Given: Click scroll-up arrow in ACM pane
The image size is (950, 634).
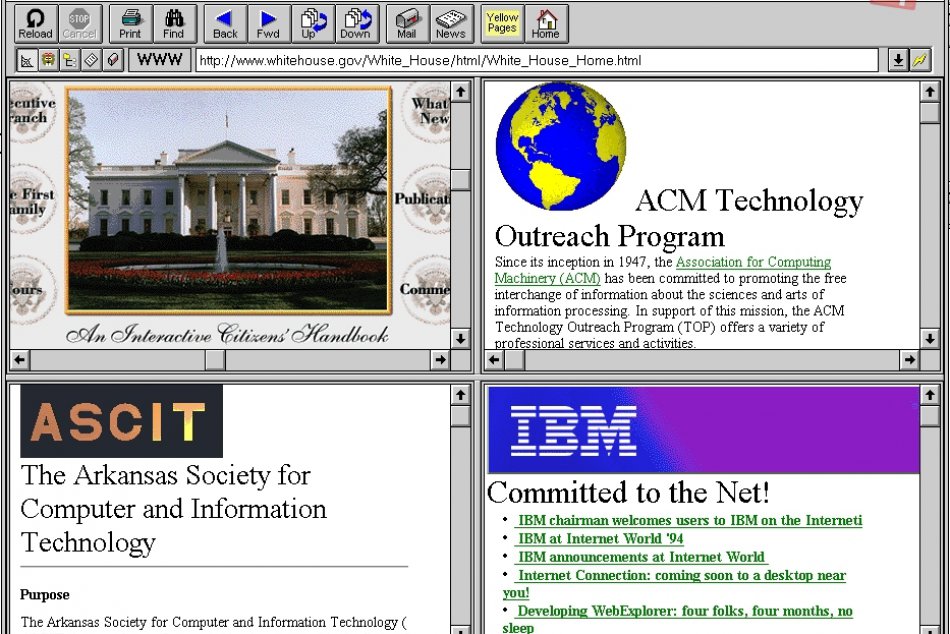Looking at the screenshot, I should [930, 92].
